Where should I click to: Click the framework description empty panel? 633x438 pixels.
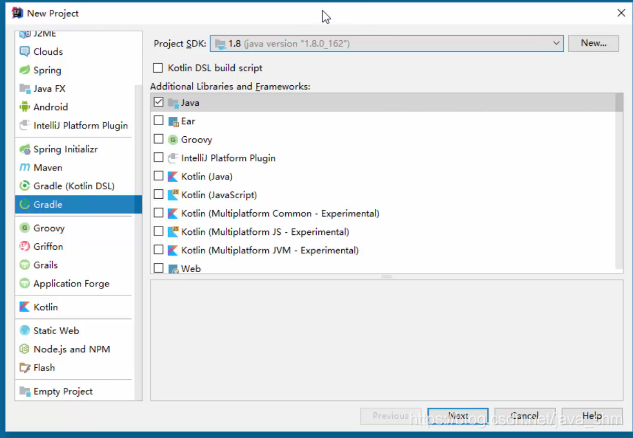(387, 340)
